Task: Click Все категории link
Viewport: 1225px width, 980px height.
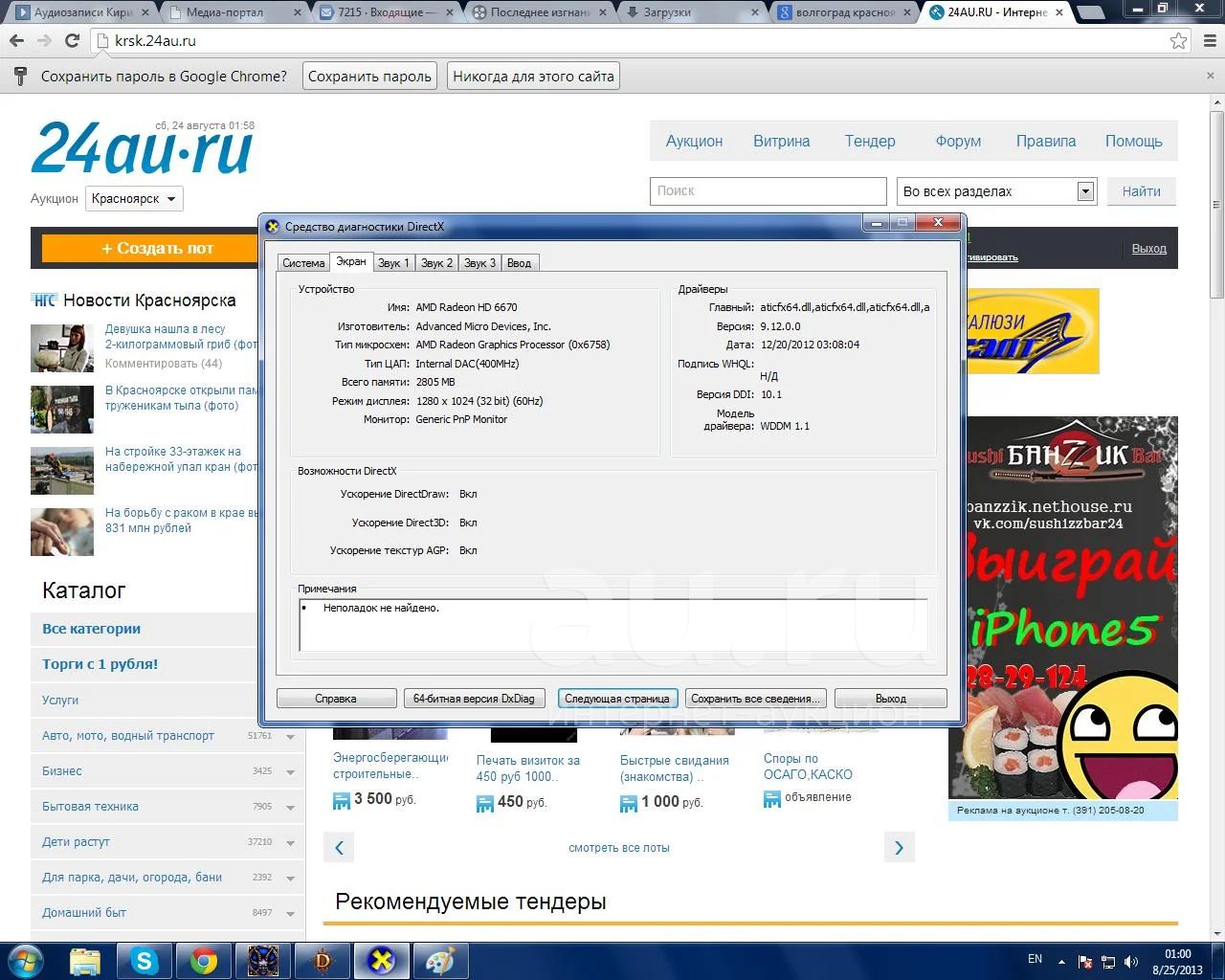Action: [91, 629]
